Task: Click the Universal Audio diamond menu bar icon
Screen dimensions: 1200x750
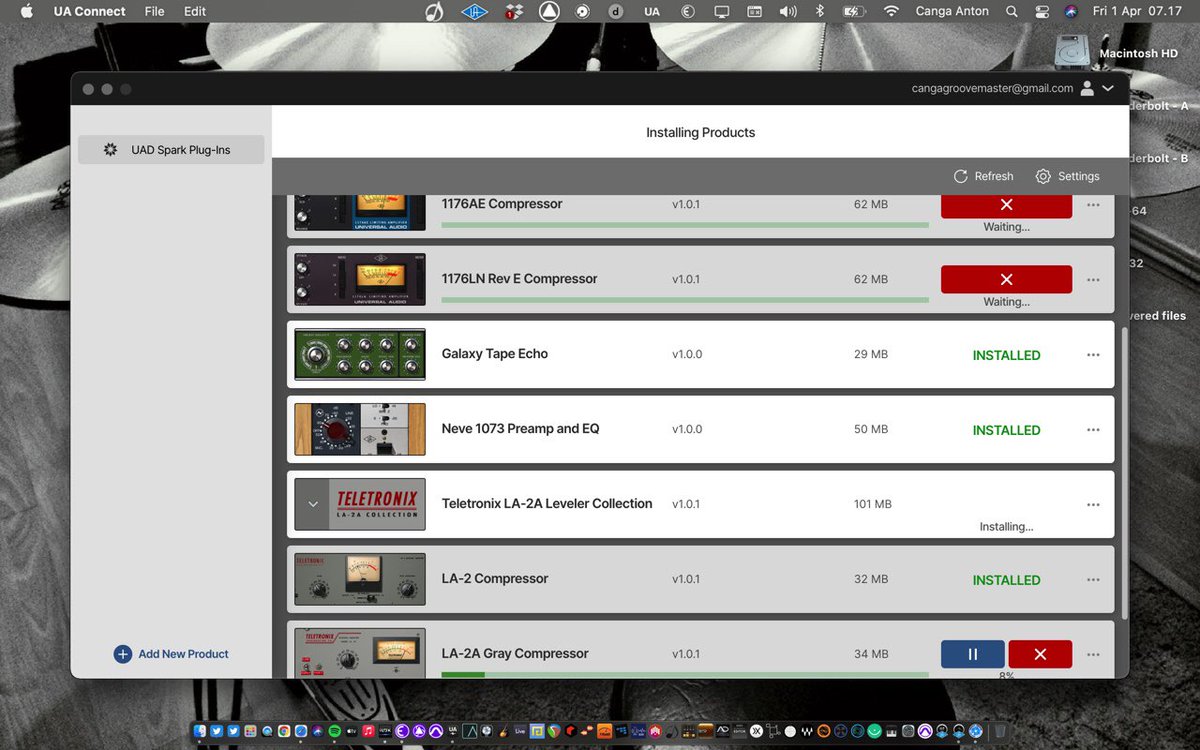Action: click(474, 11)
